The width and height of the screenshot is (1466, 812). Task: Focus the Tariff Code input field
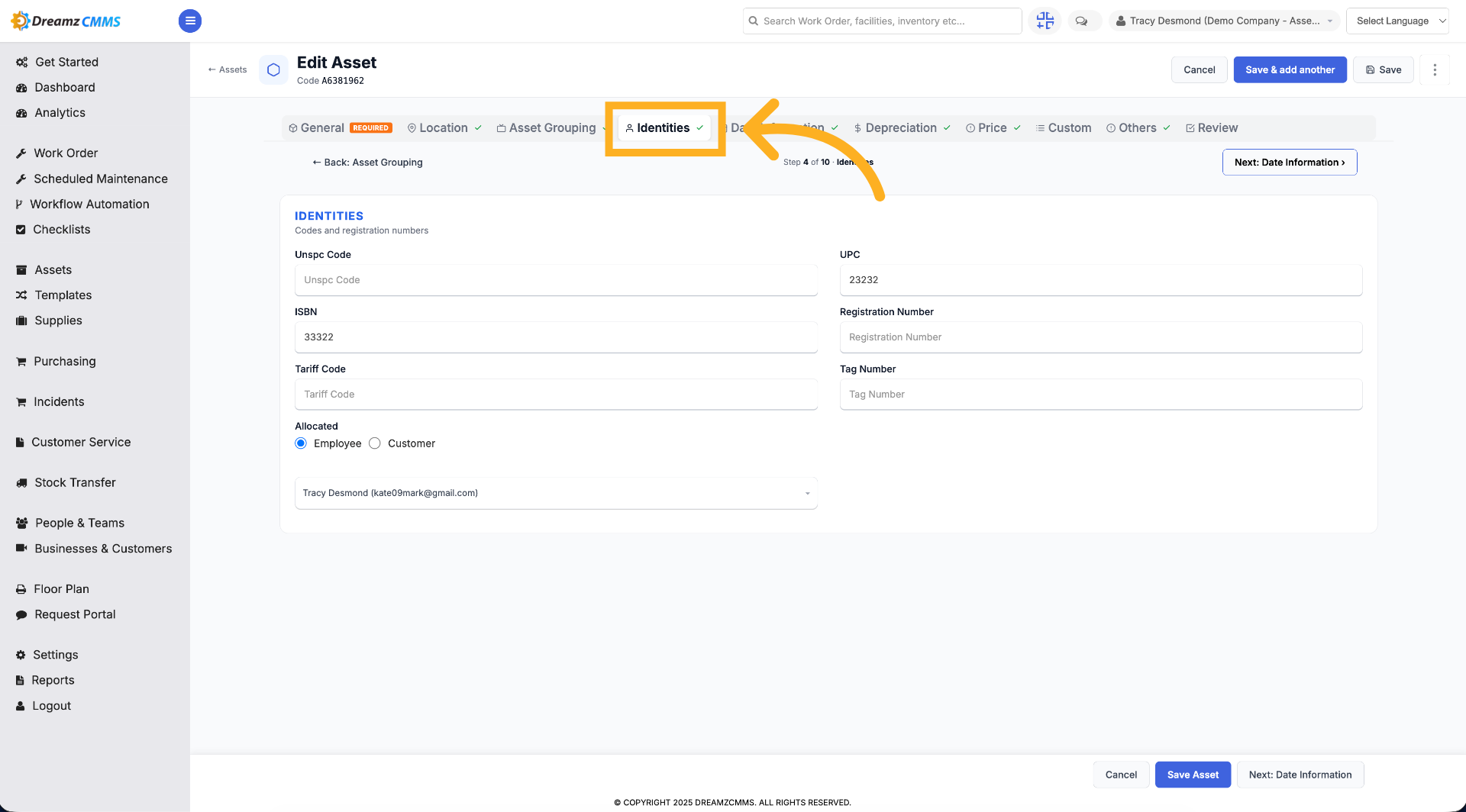(x=556, y=395)
